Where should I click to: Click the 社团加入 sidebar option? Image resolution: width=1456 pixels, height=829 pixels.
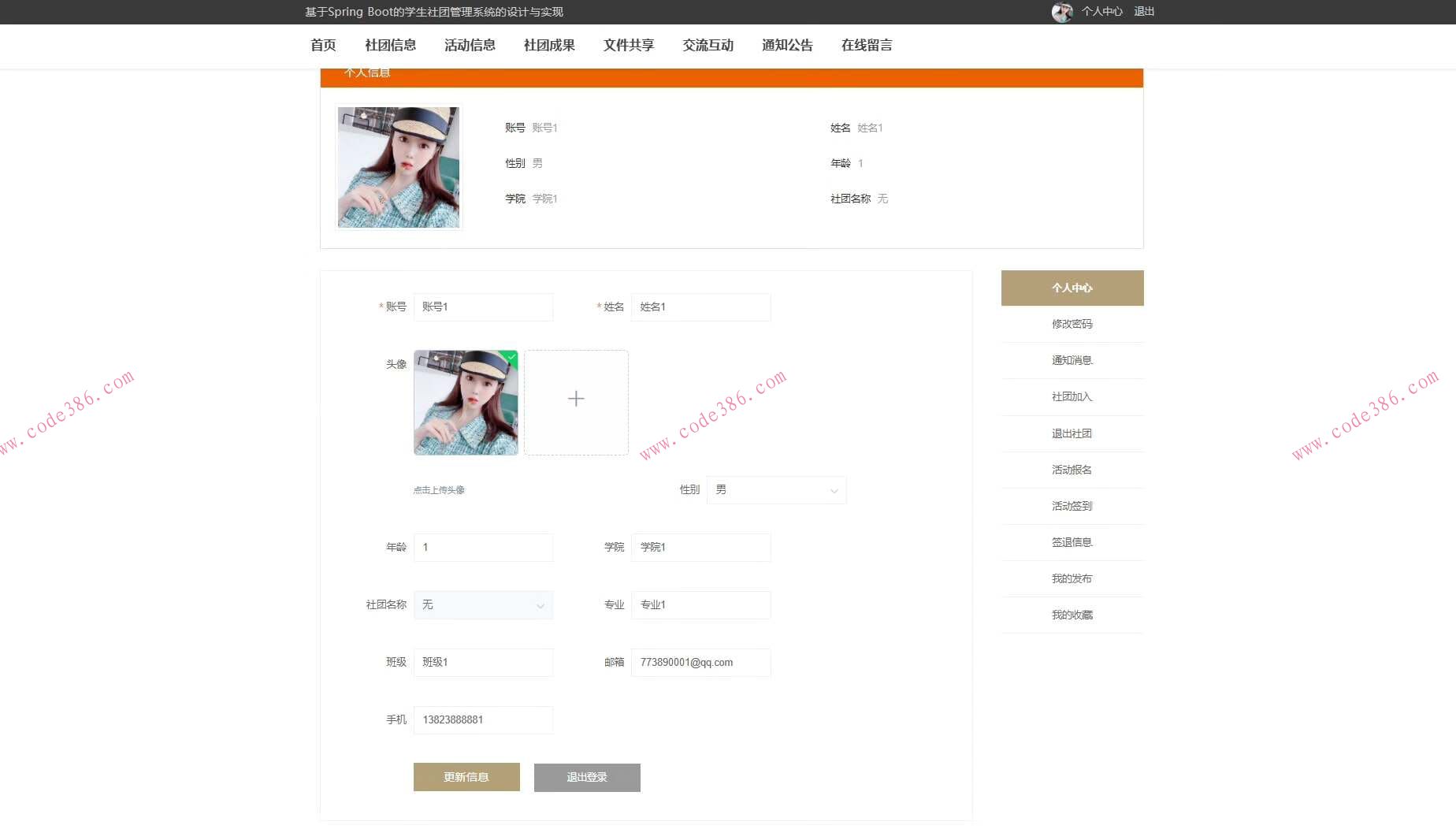click(1072, 396)
